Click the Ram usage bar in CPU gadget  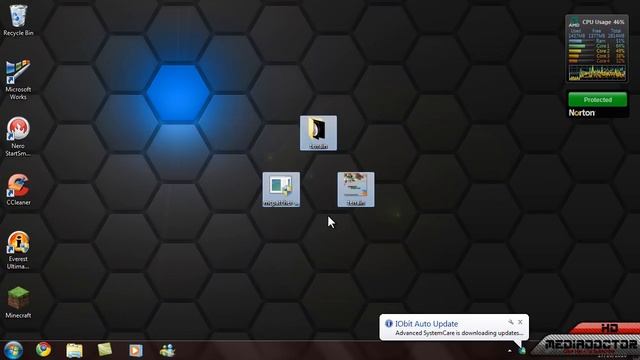point(581,41)
